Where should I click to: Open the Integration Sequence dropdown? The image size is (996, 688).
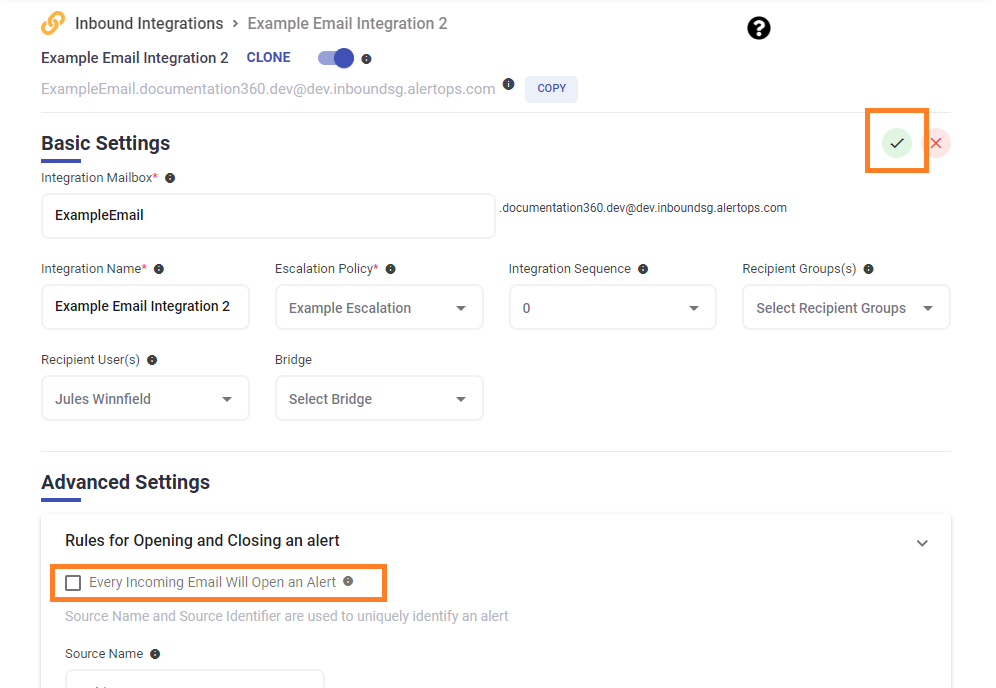click(612, 308)
